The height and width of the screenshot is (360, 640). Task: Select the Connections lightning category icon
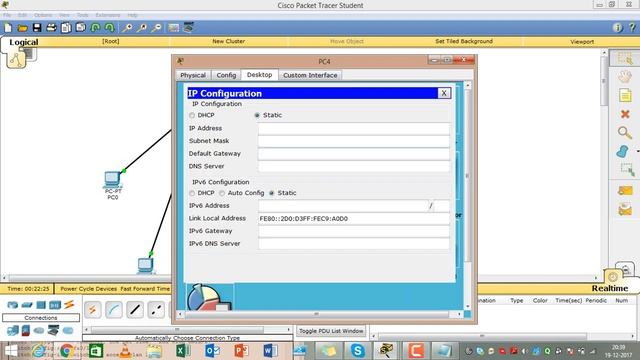[x=69, y=305]
